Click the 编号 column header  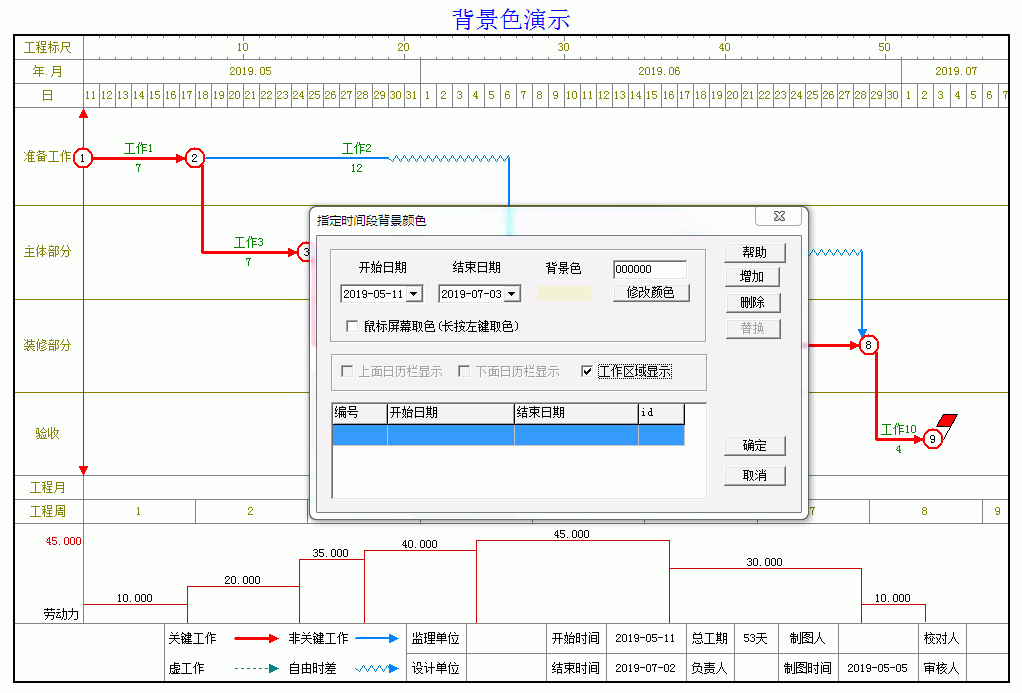(360, 413)
